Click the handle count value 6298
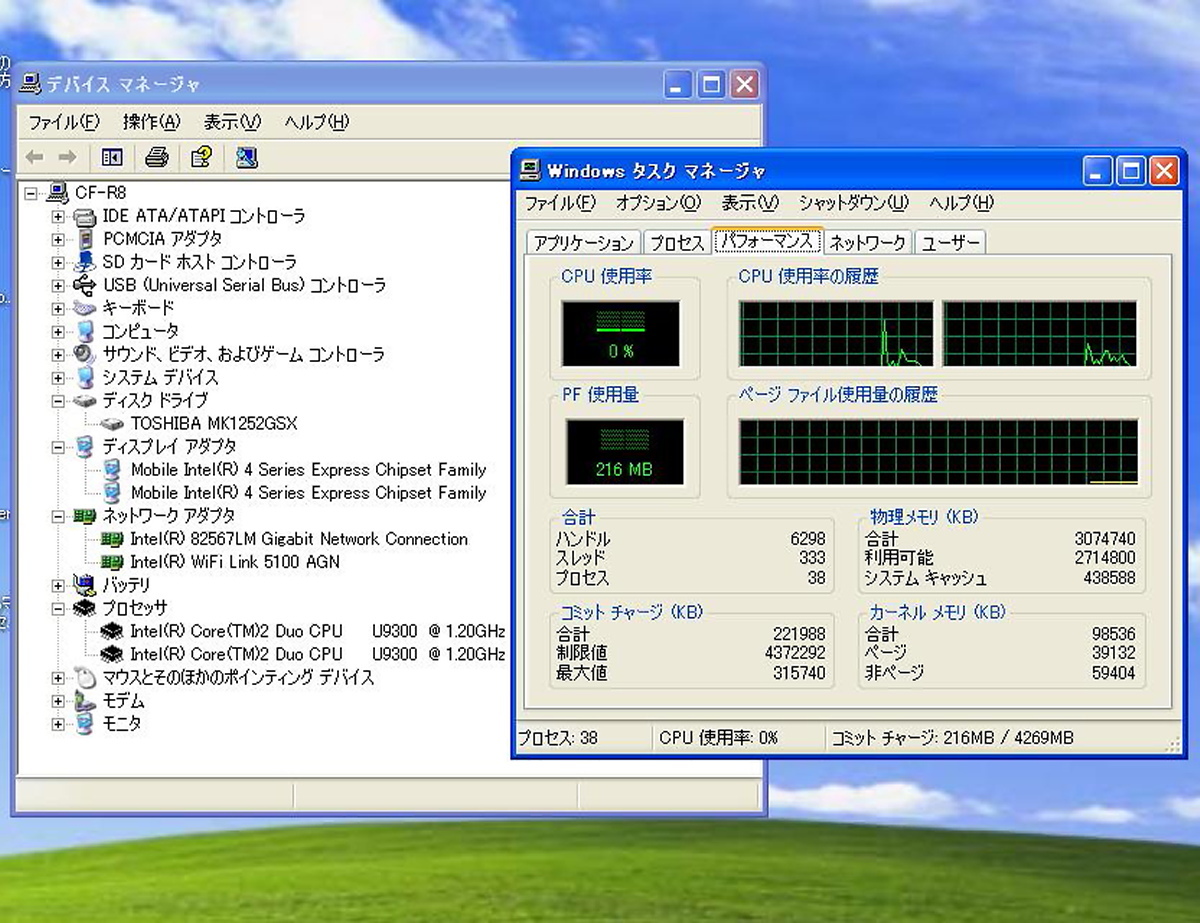Image resolution: width=1200 pixels, height=923 pixels. [x=808, y=539]
